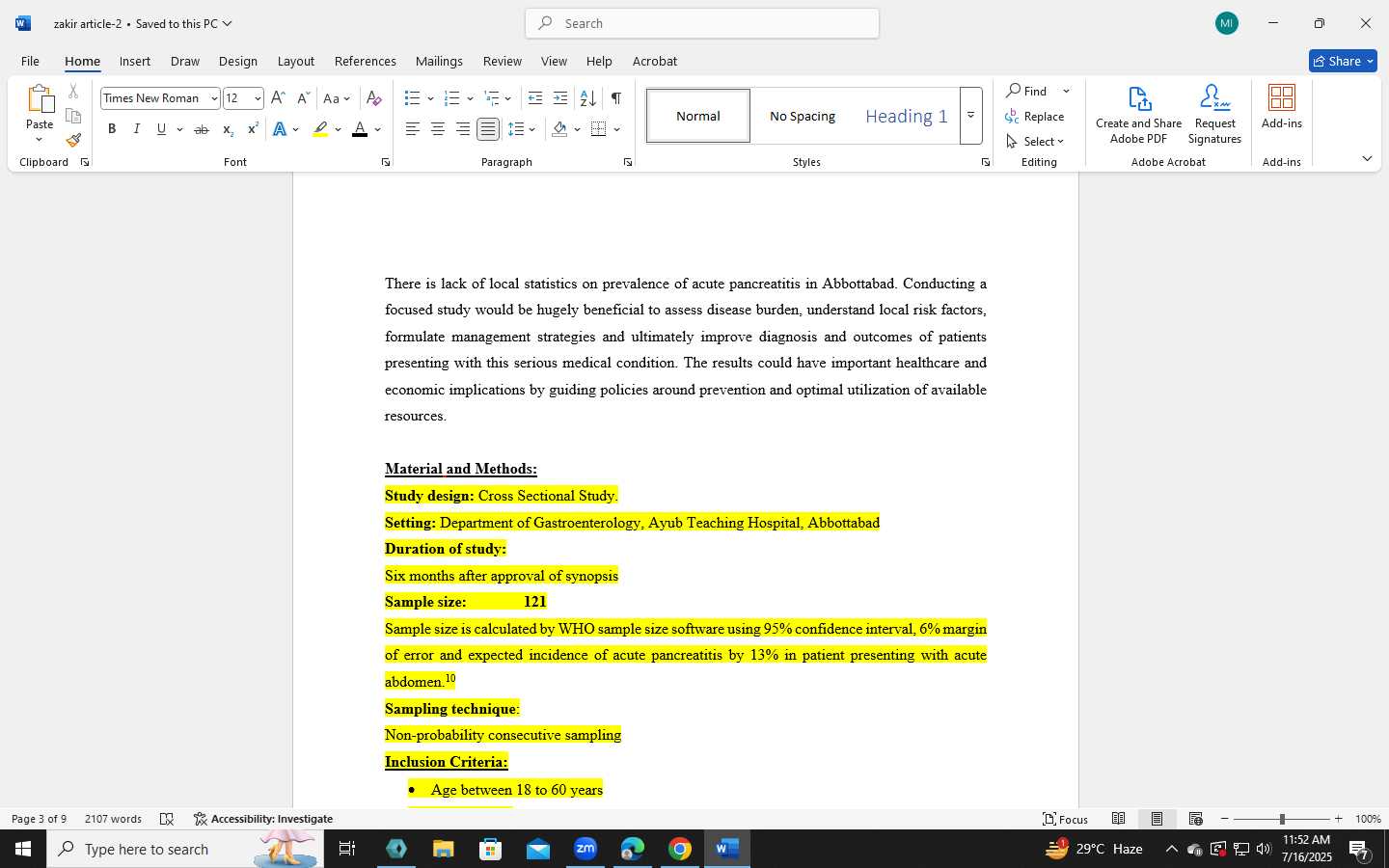Image resolution: width=1389 pixels, height=868 pixels.
Task: Increase font size with the larger A icon
Action: click(x=278, y=98)
